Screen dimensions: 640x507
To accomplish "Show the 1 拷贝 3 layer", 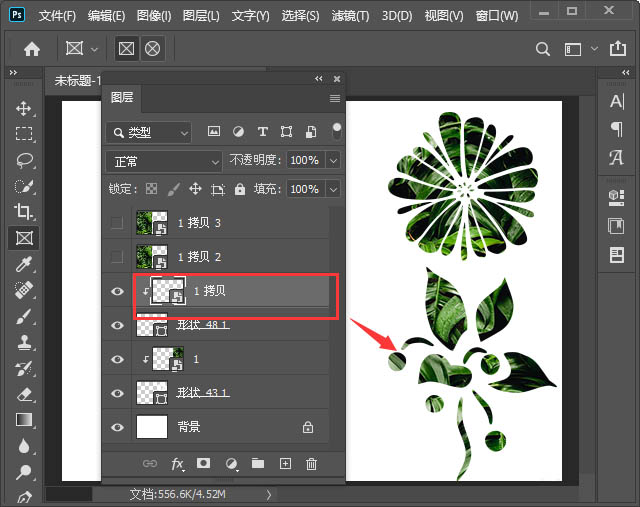I will click(x=117, y=223).
